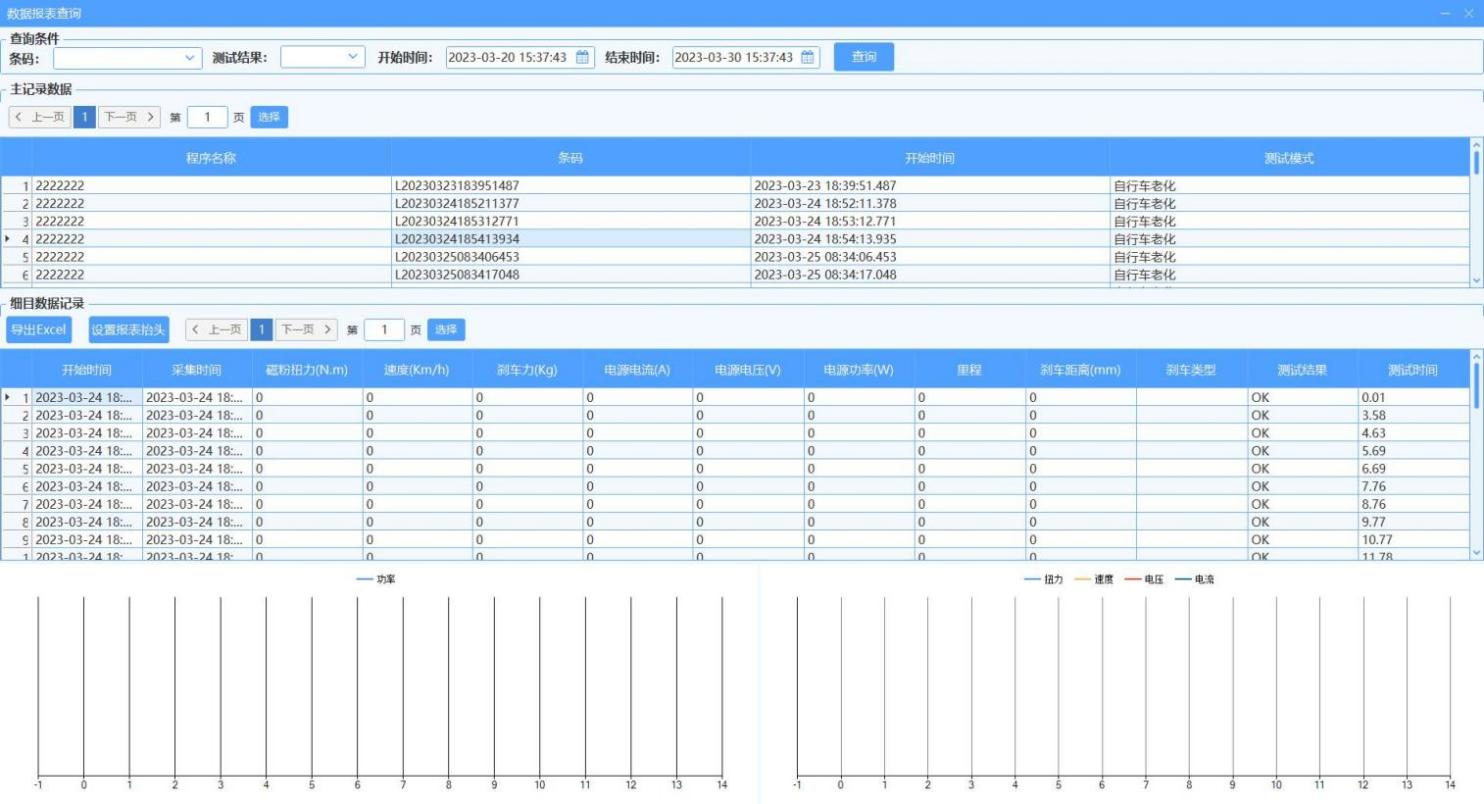Open the start time calendar picker icon

582,58
